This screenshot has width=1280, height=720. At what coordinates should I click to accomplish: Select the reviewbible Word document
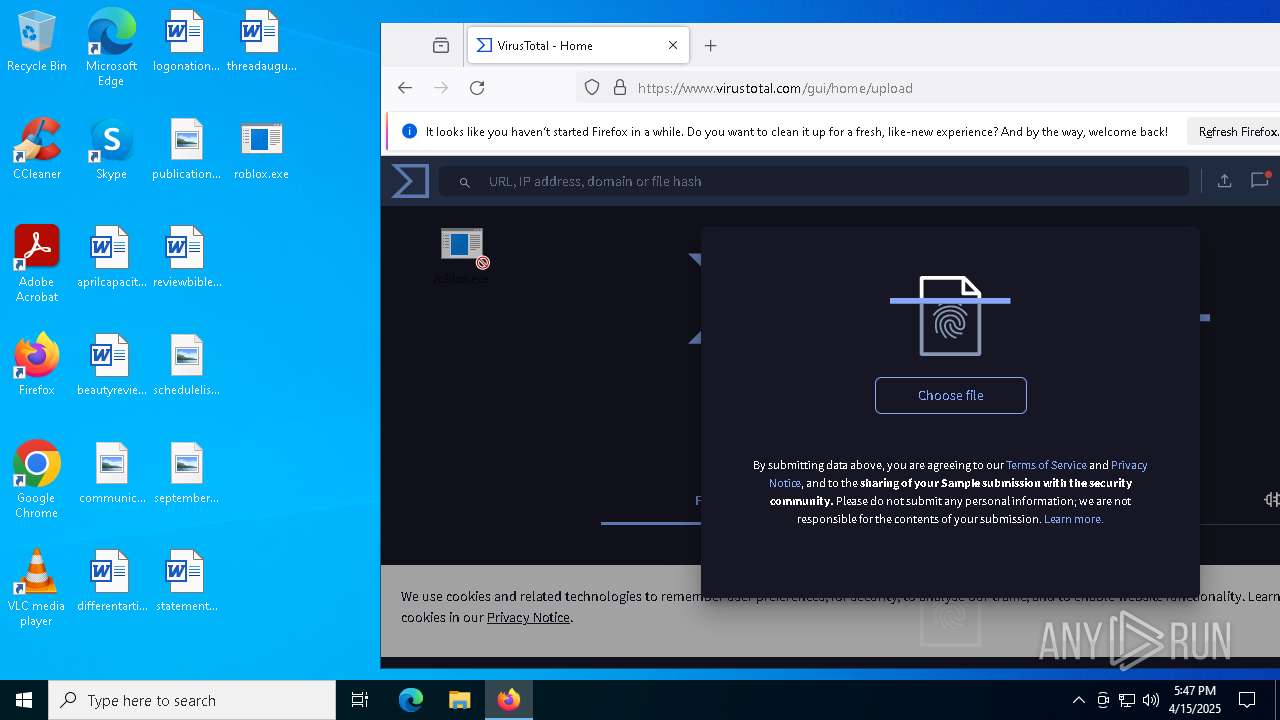click(186, 258)
